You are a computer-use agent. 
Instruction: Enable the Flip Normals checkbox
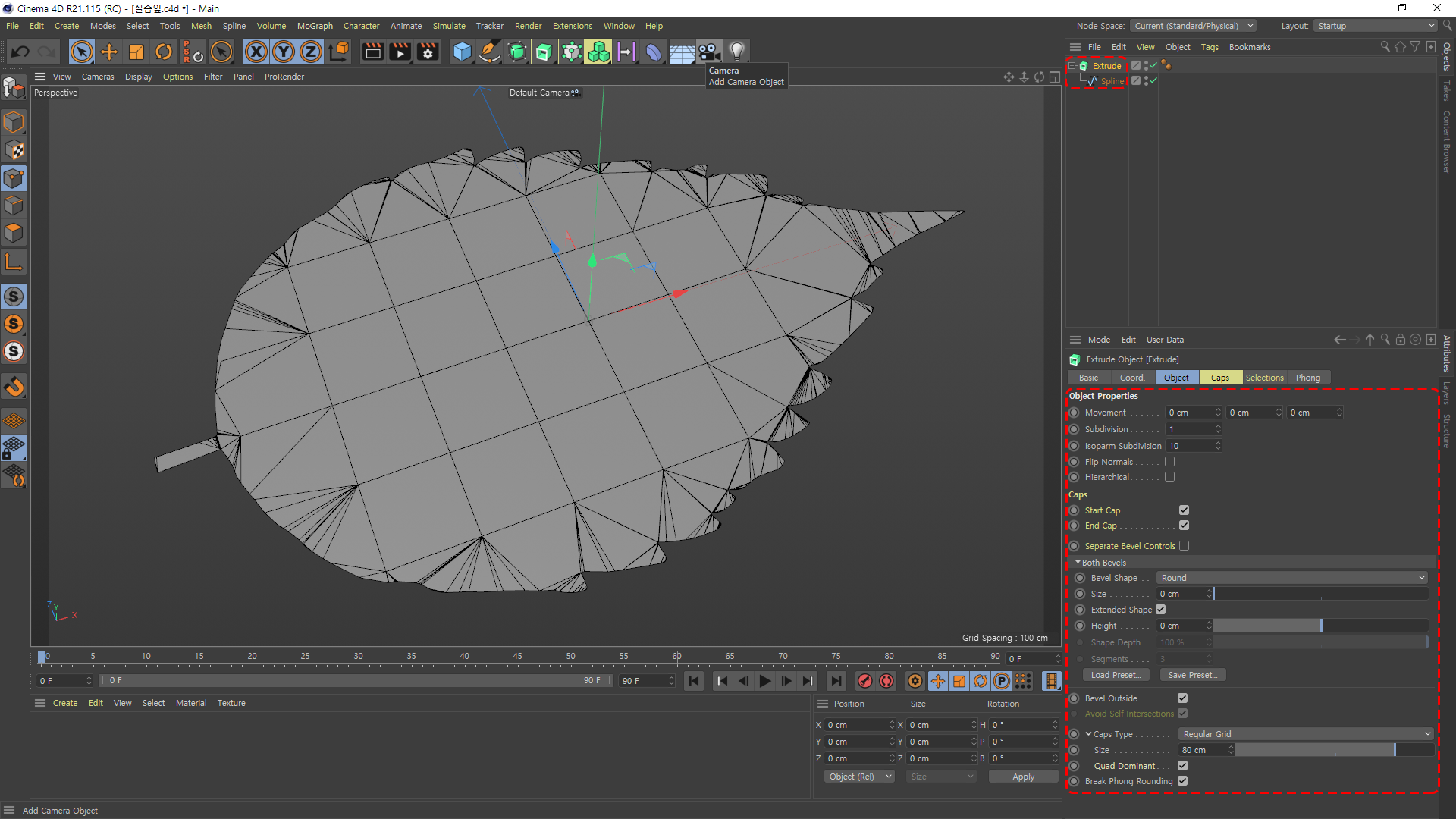click(1169, 462)
